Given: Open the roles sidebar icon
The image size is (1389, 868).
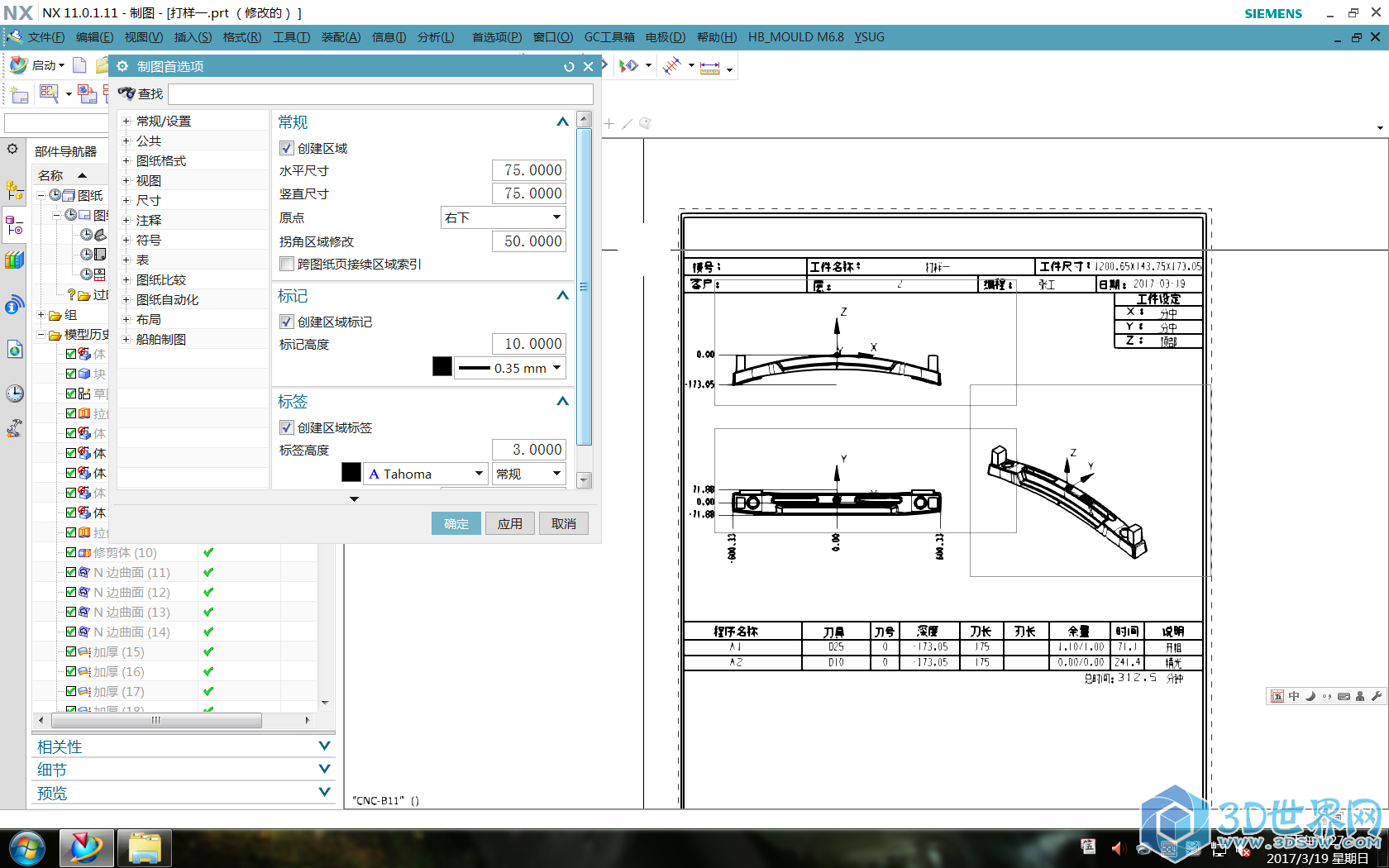Looking at the screenshot, I should click(14, 428).
